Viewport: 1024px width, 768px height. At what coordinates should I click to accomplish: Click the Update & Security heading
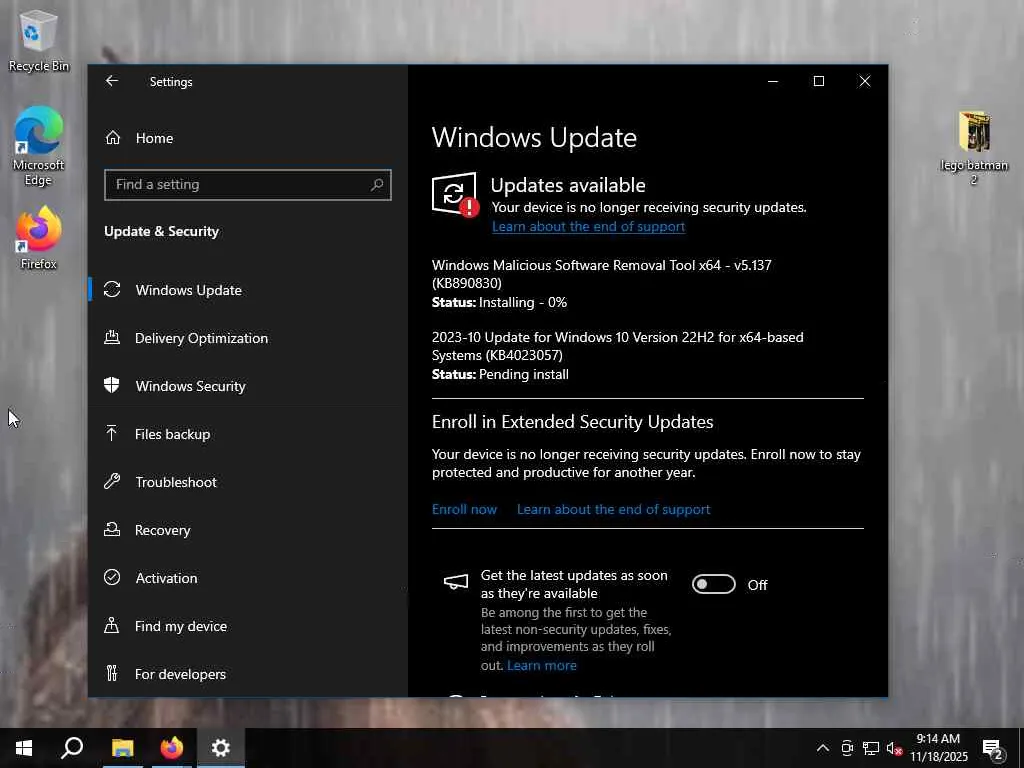coord(161,231)
